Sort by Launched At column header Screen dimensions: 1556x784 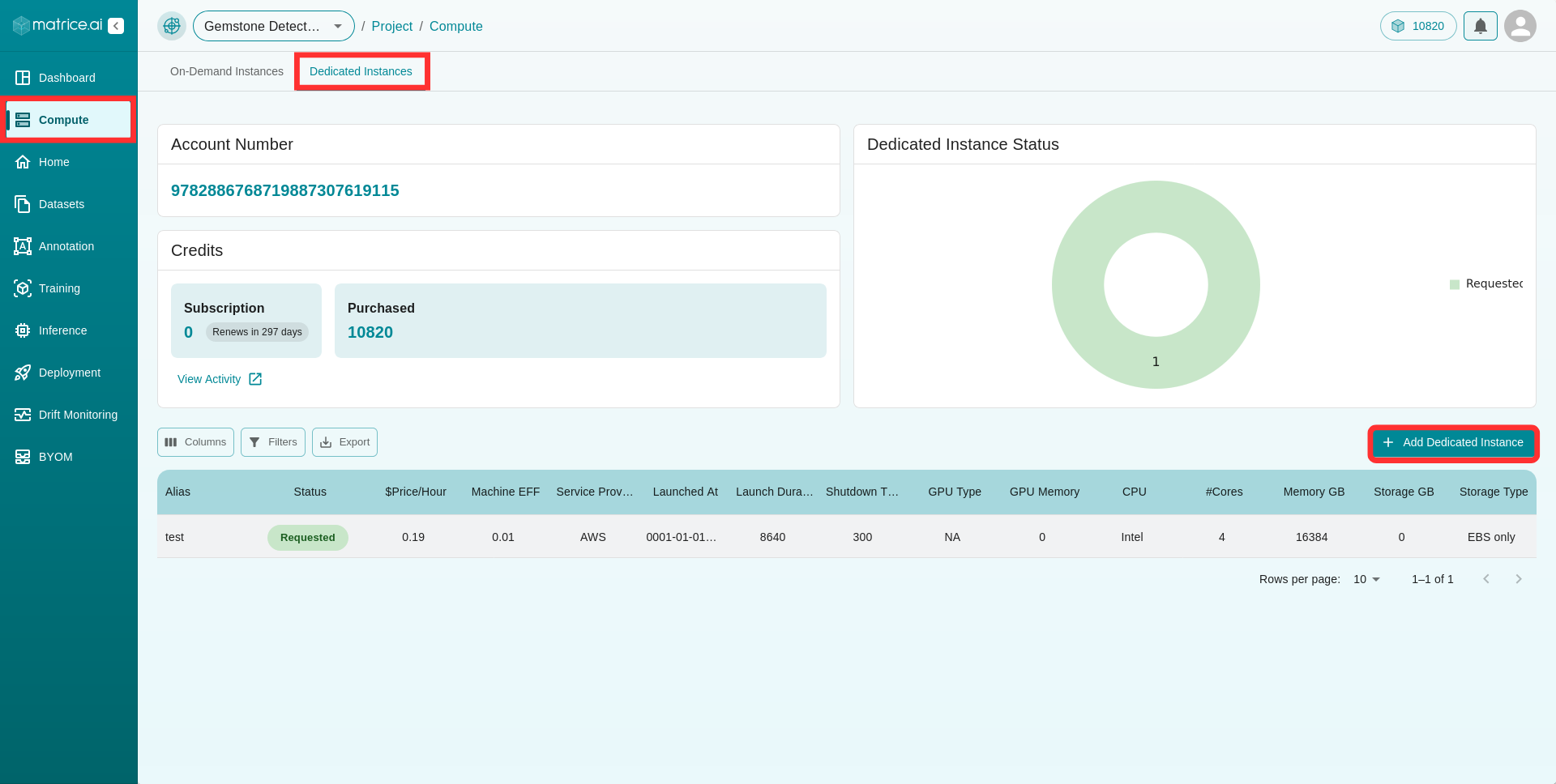tap(686, 492)
